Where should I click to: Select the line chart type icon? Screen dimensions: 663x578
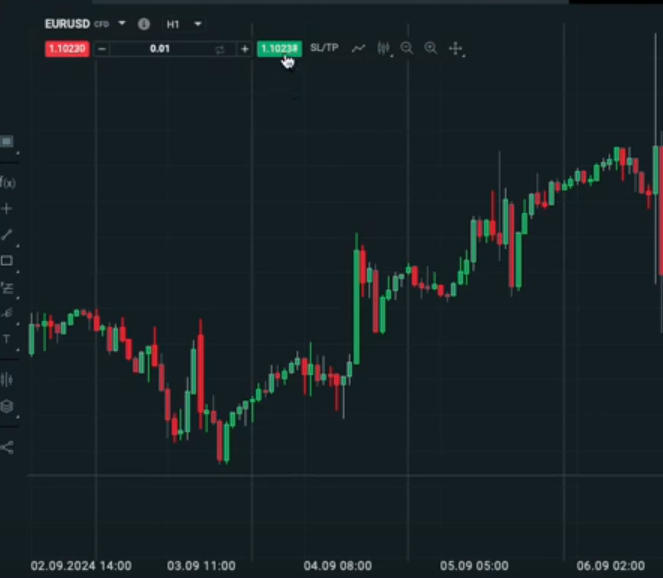(x=358, y=48)
